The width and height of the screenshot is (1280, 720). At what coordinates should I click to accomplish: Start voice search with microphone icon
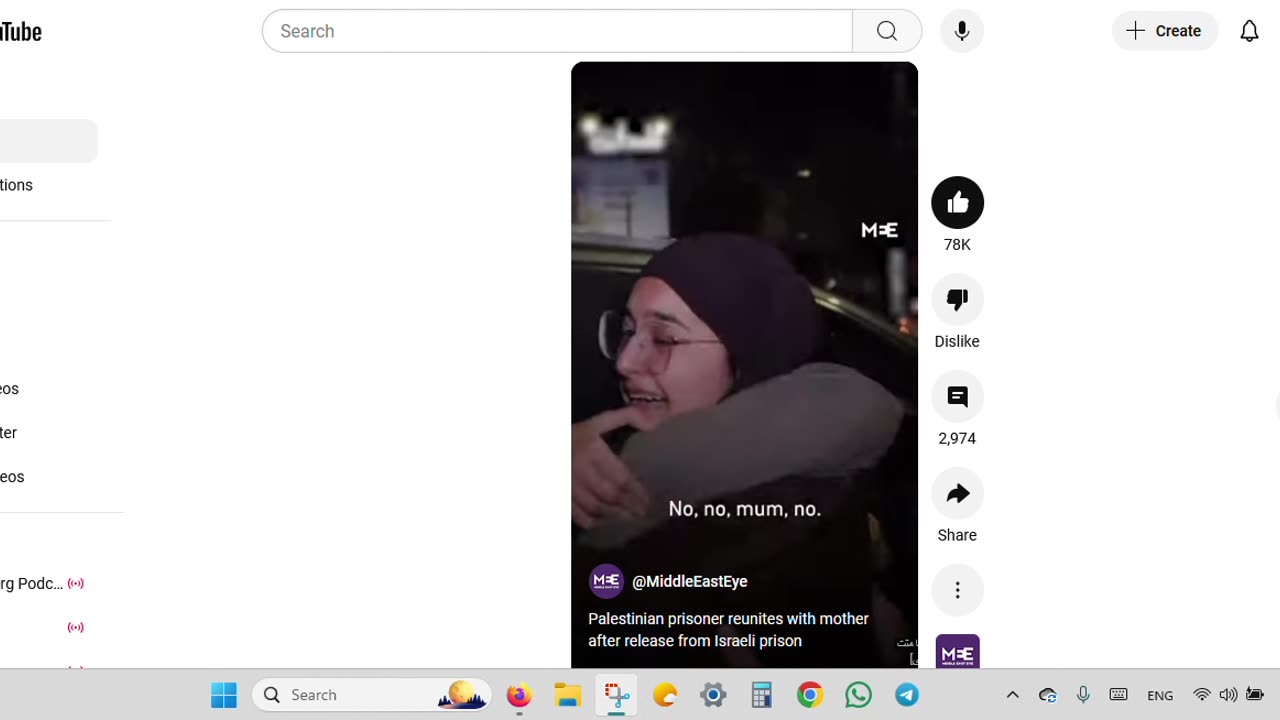coord(962,31)
